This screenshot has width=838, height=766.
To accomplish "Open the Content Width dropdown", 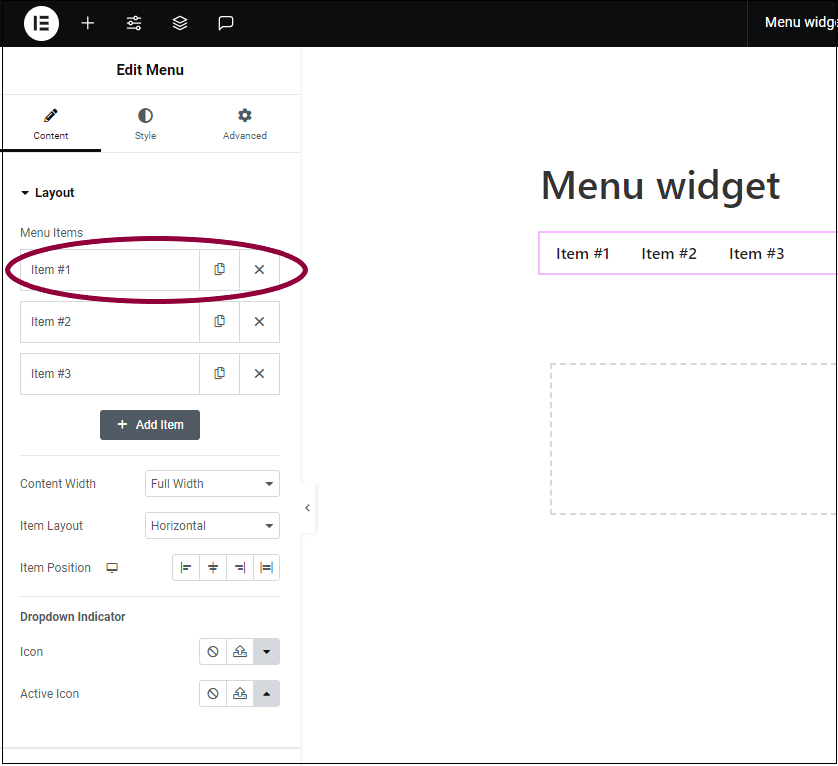I will point(212,484).
